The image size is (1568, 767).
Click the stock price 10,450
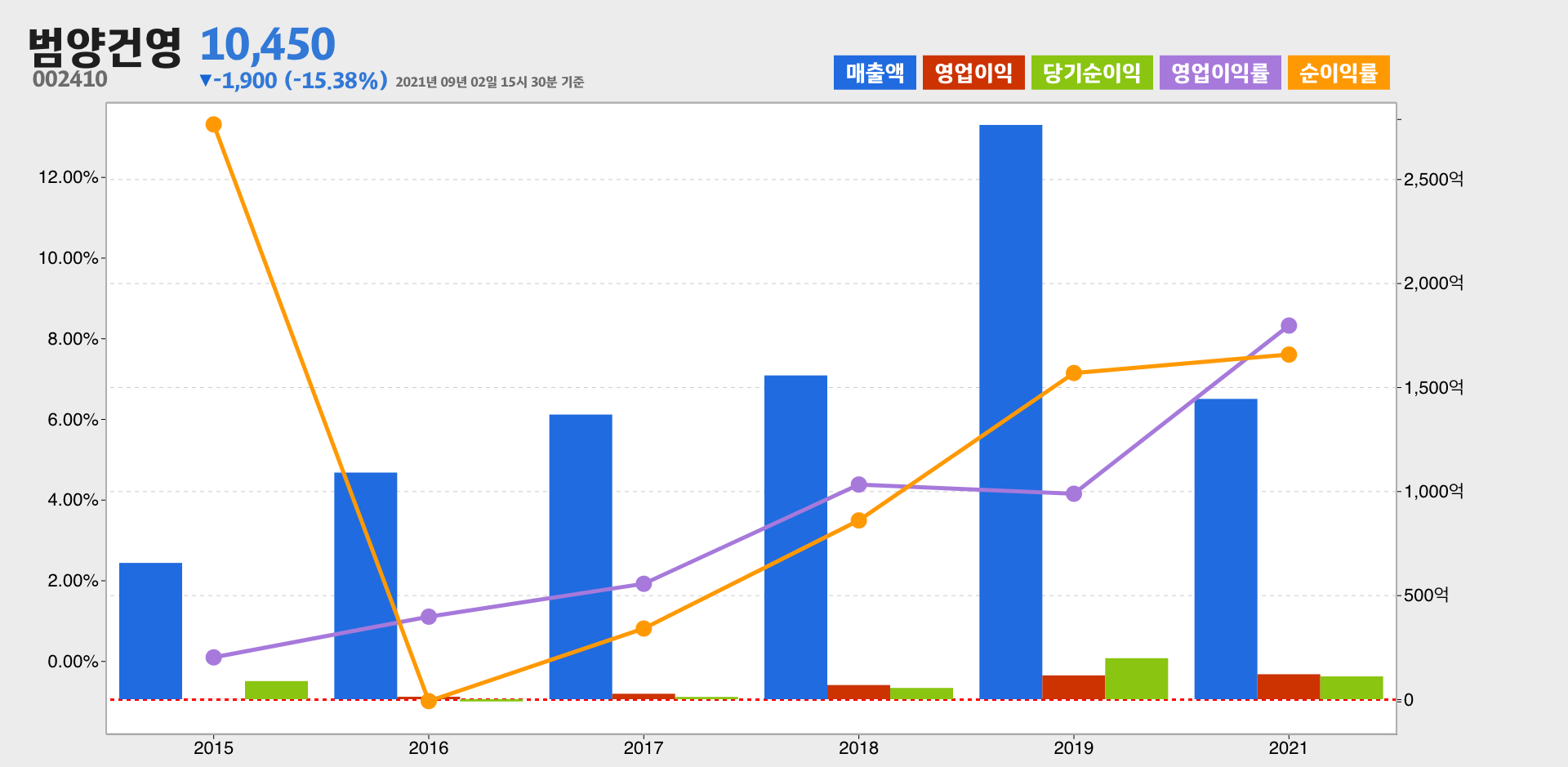click(268, 45)
